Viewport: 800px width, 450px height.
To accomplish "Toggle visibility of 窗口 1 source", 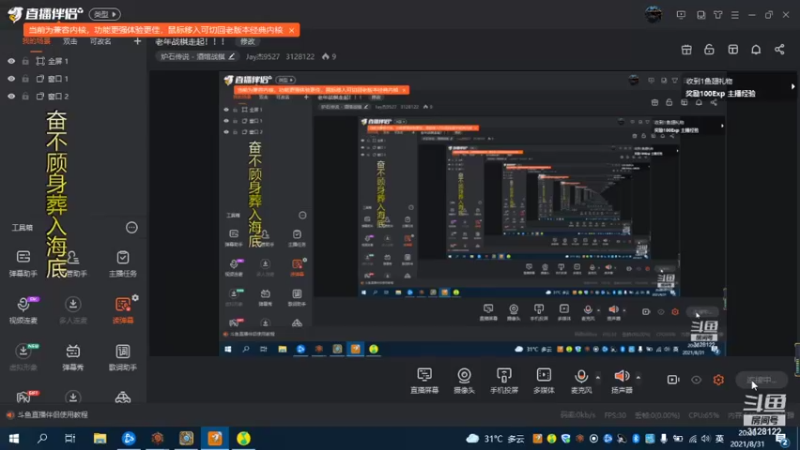I will (11, 79).
